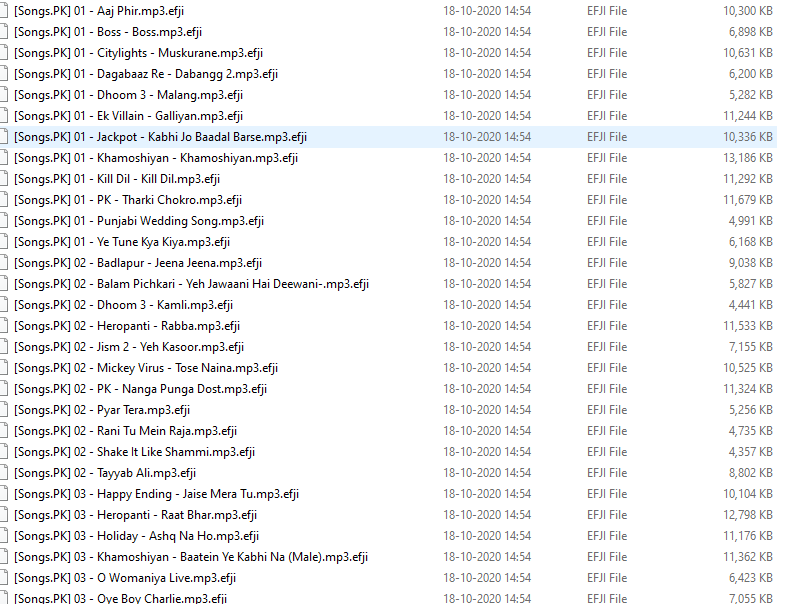Click the file icon beside Tayyab Ali.mp3.efji

(4, 473)
